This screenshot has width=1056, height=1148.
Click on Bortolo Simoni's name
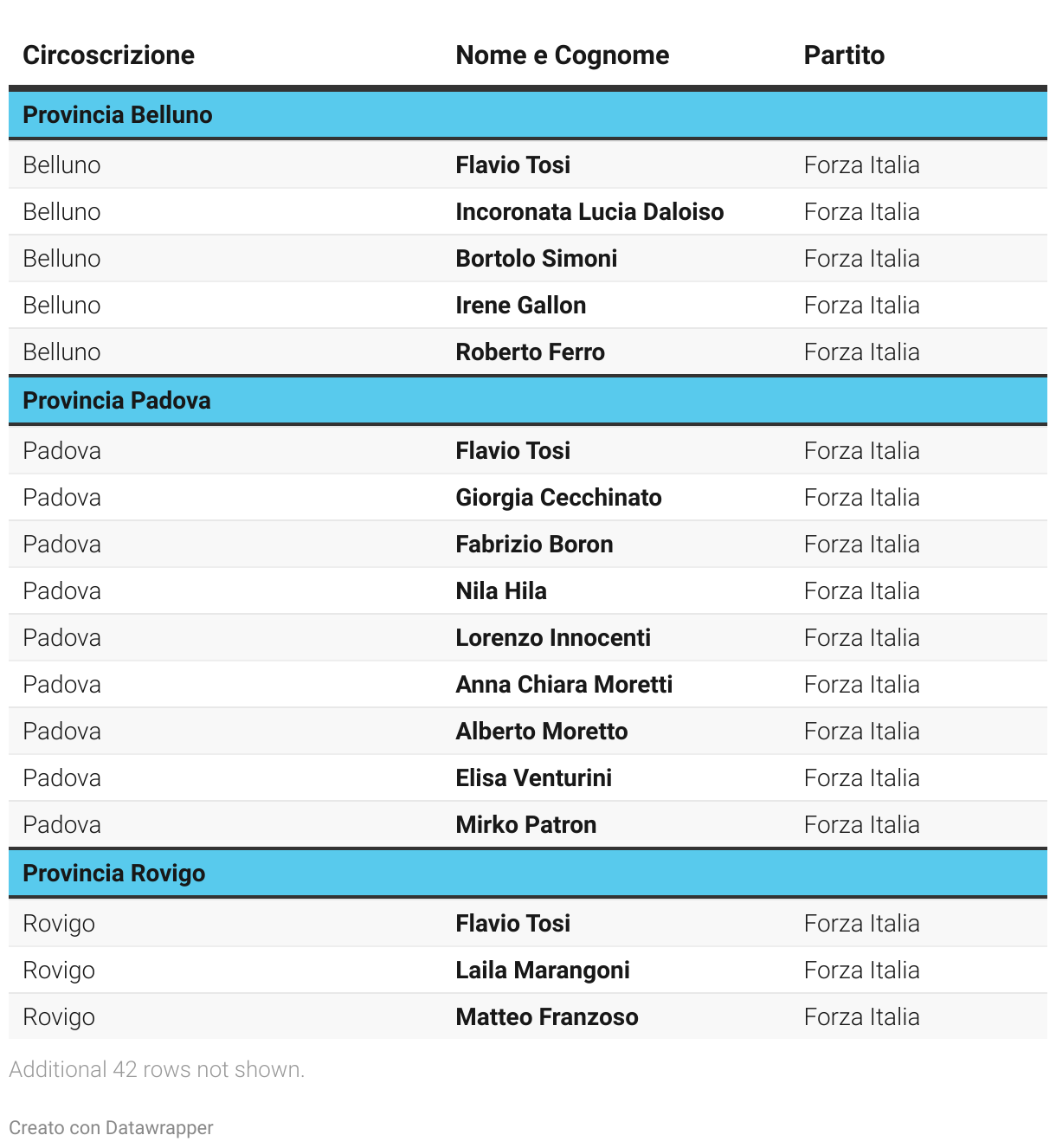pos(536,259)
